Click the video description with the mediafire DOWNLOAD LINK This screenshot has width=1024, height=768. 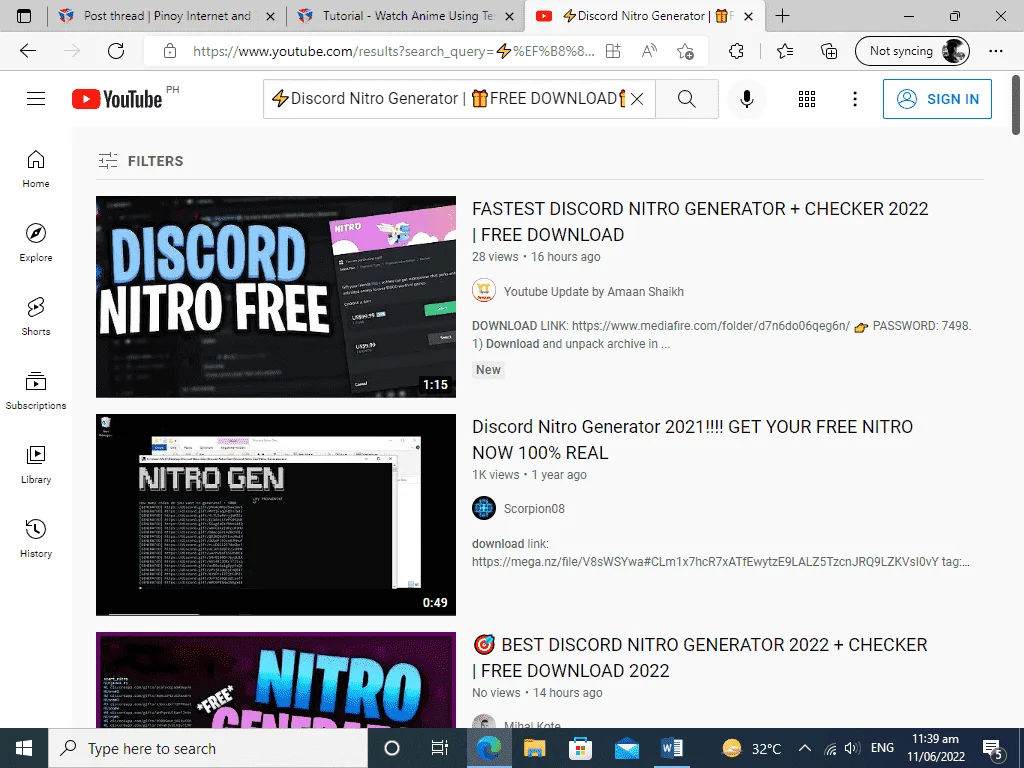click(722, 334)
